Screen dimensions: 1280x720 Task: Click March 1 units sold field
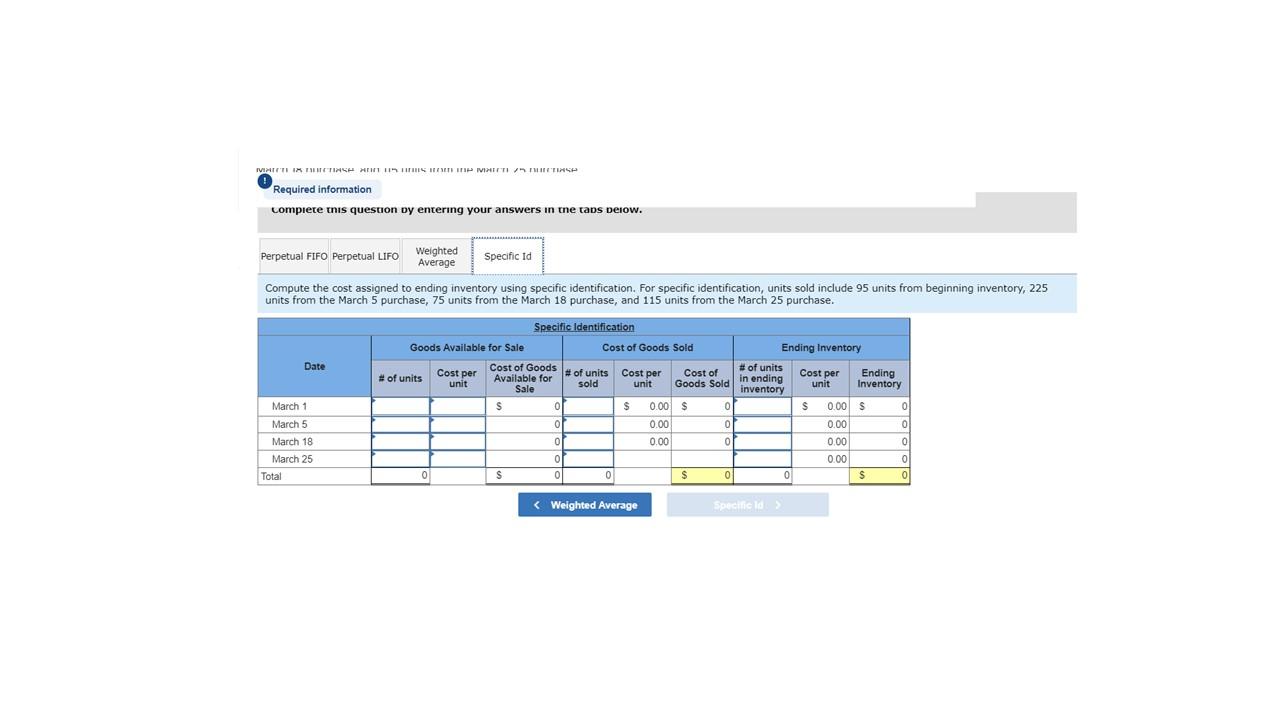pyautogui.click(x=588, y=406)
